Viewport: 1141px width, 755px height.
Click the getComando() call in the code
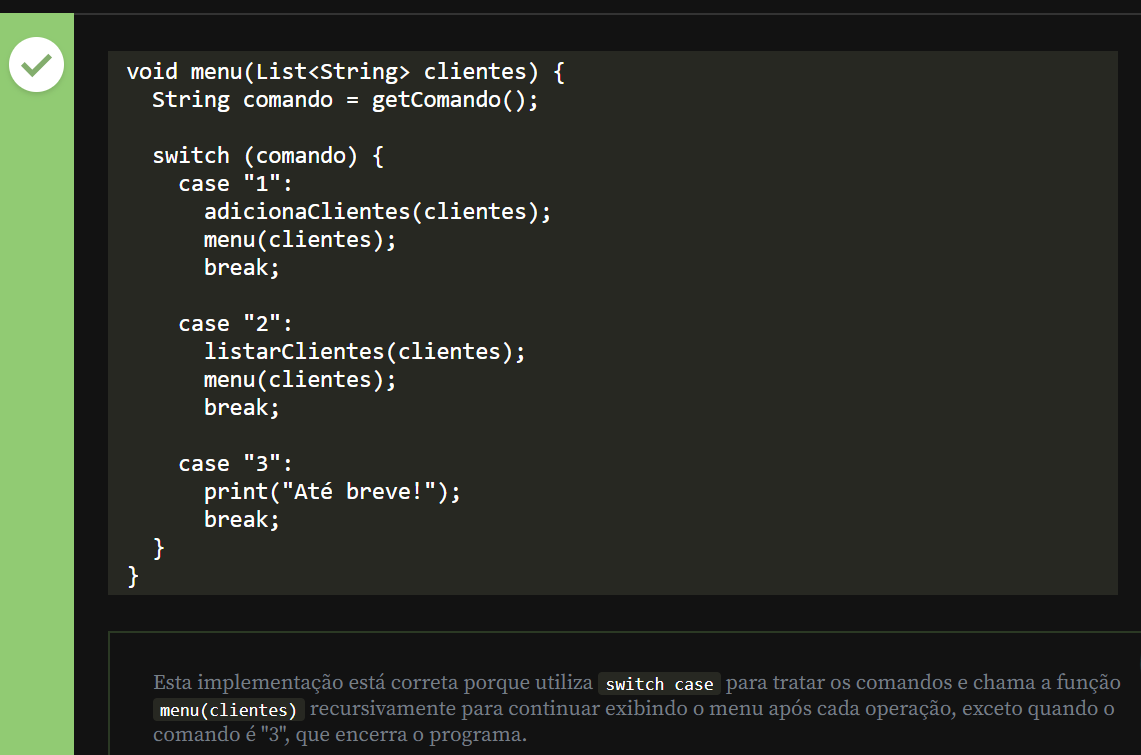point(454,100)
